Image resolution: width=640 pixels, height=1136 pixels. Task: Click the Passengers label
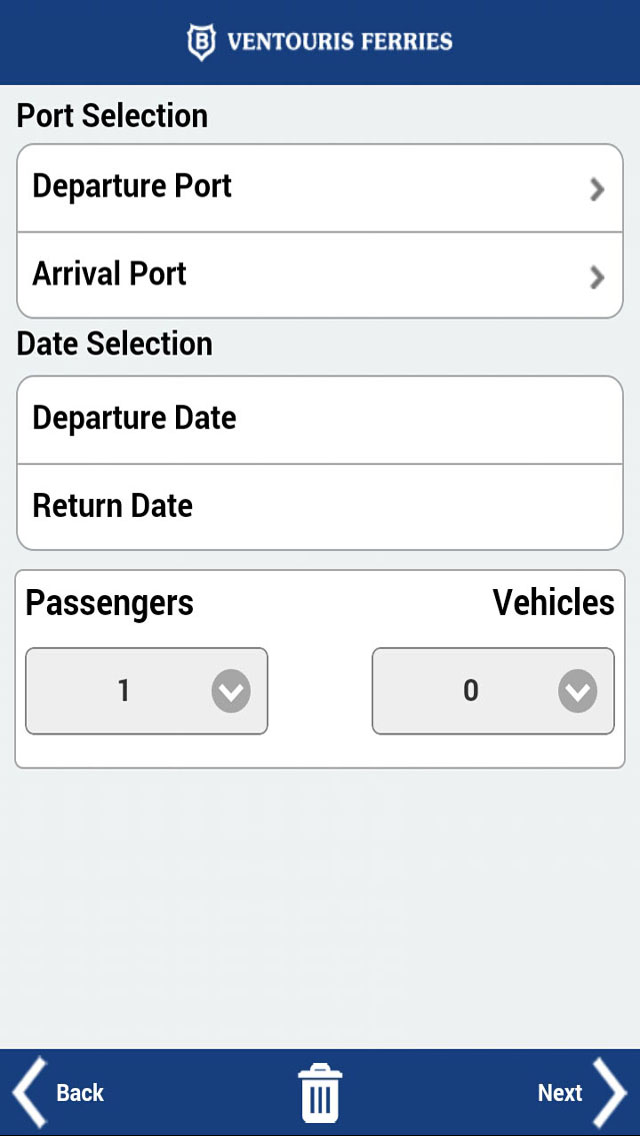[109, 603]
